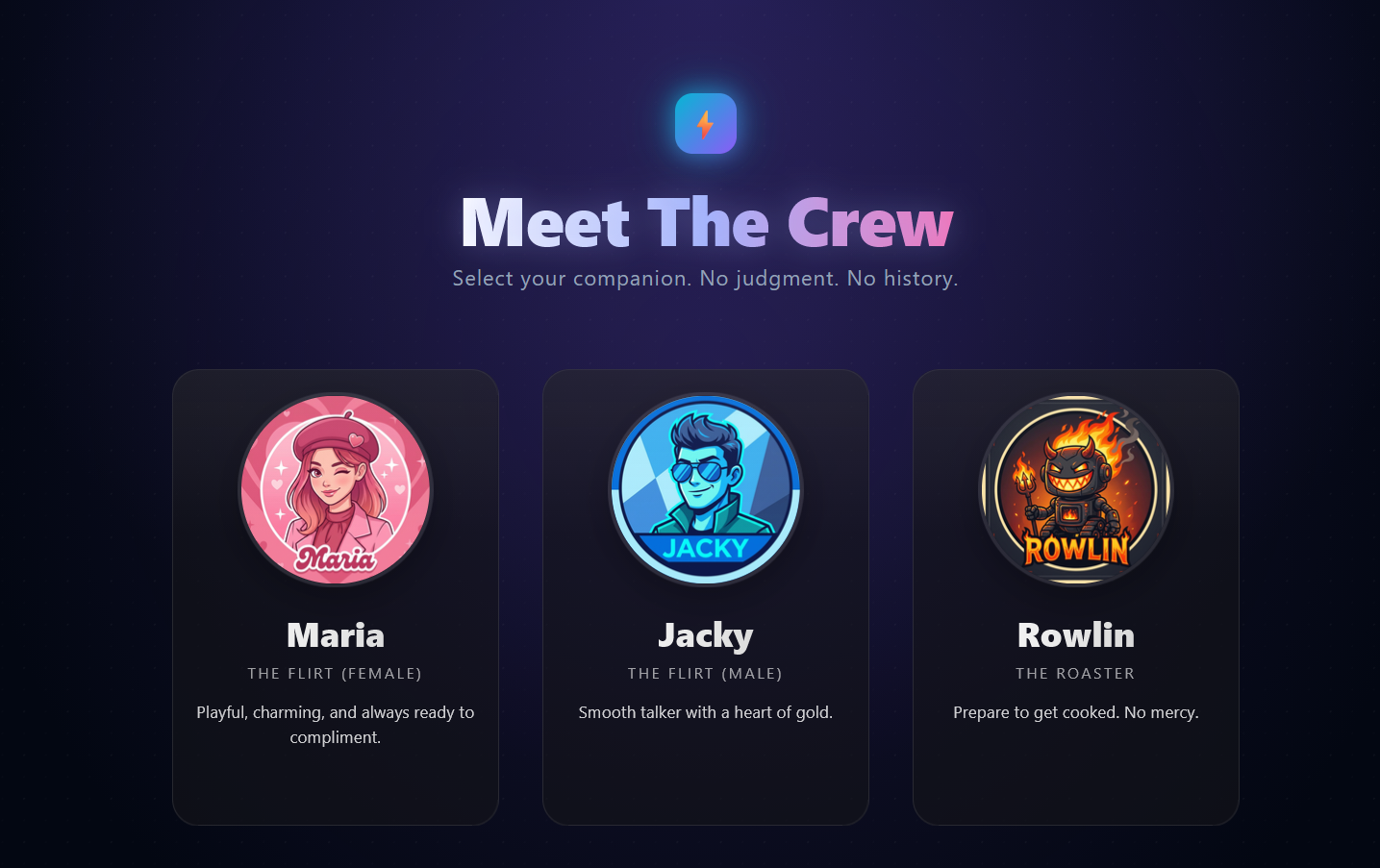The image size is (1380, 868).
Task: Click the Meet The Crew title
Action: point(707,222)
